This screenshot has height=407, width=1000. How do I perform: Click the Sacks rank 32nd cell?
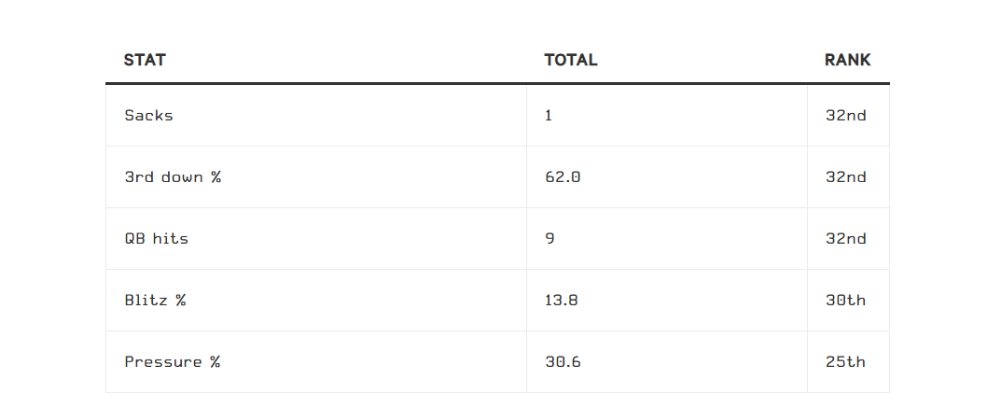846,115
